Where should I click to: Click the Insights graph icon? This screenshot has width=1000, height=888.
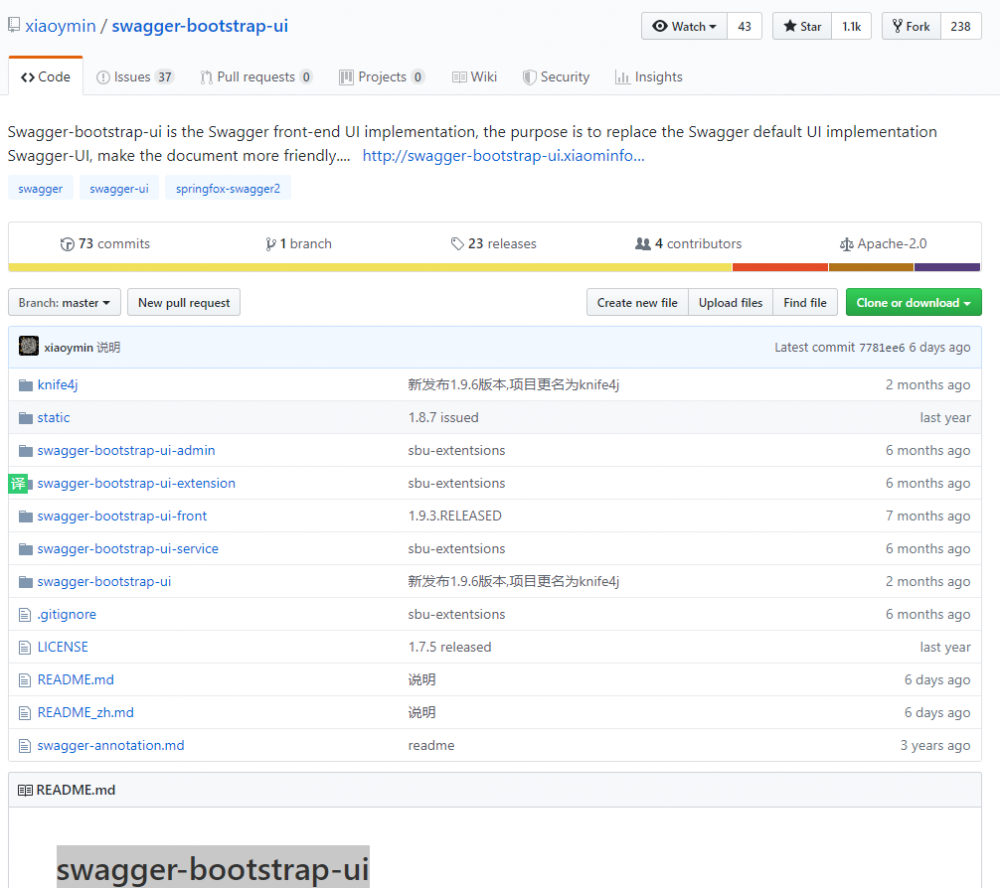621,77
